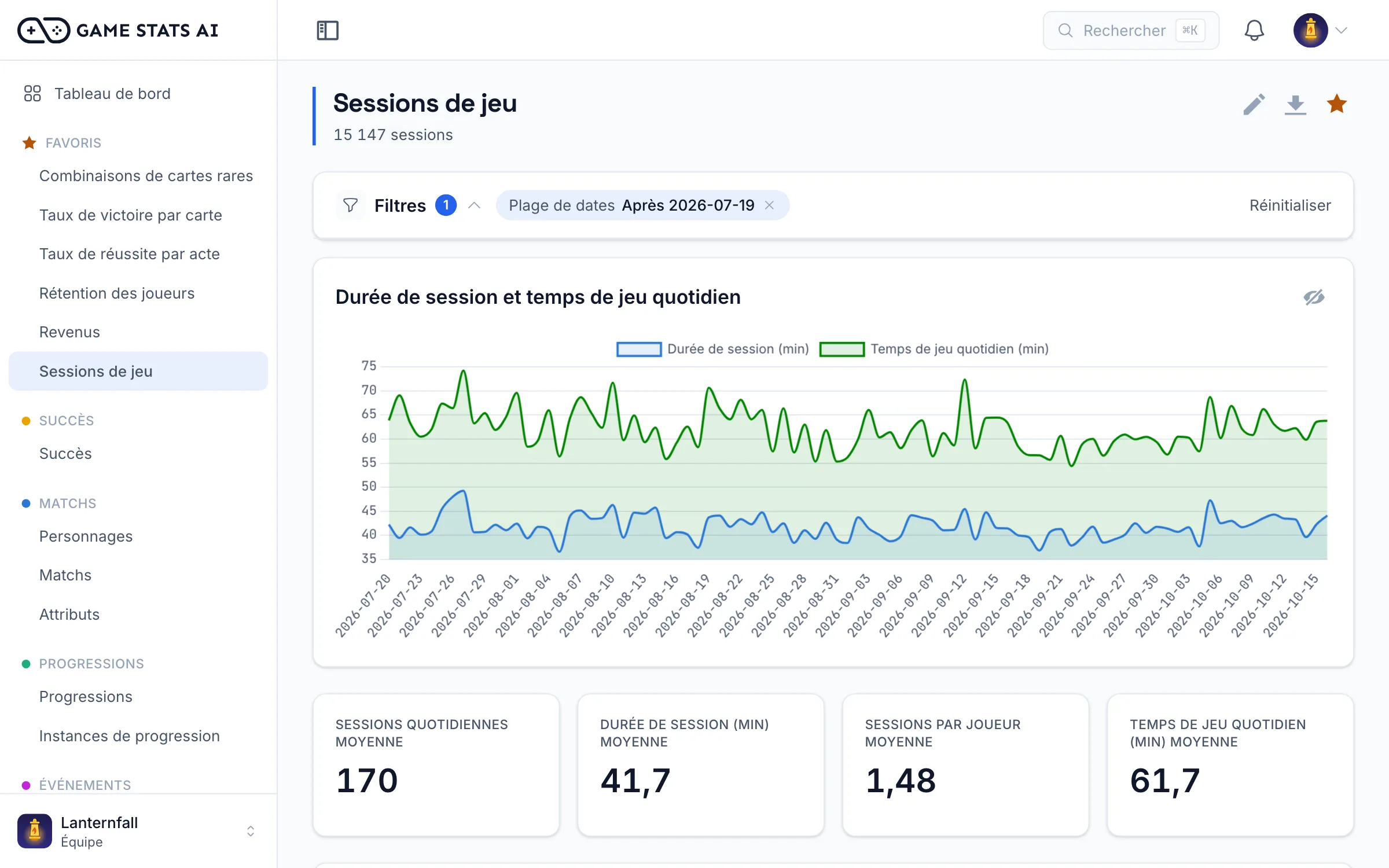Open the user avatar menu
Image resolution: width=1389 pixels, height=868 pixels.
(x=1310, y=30)
